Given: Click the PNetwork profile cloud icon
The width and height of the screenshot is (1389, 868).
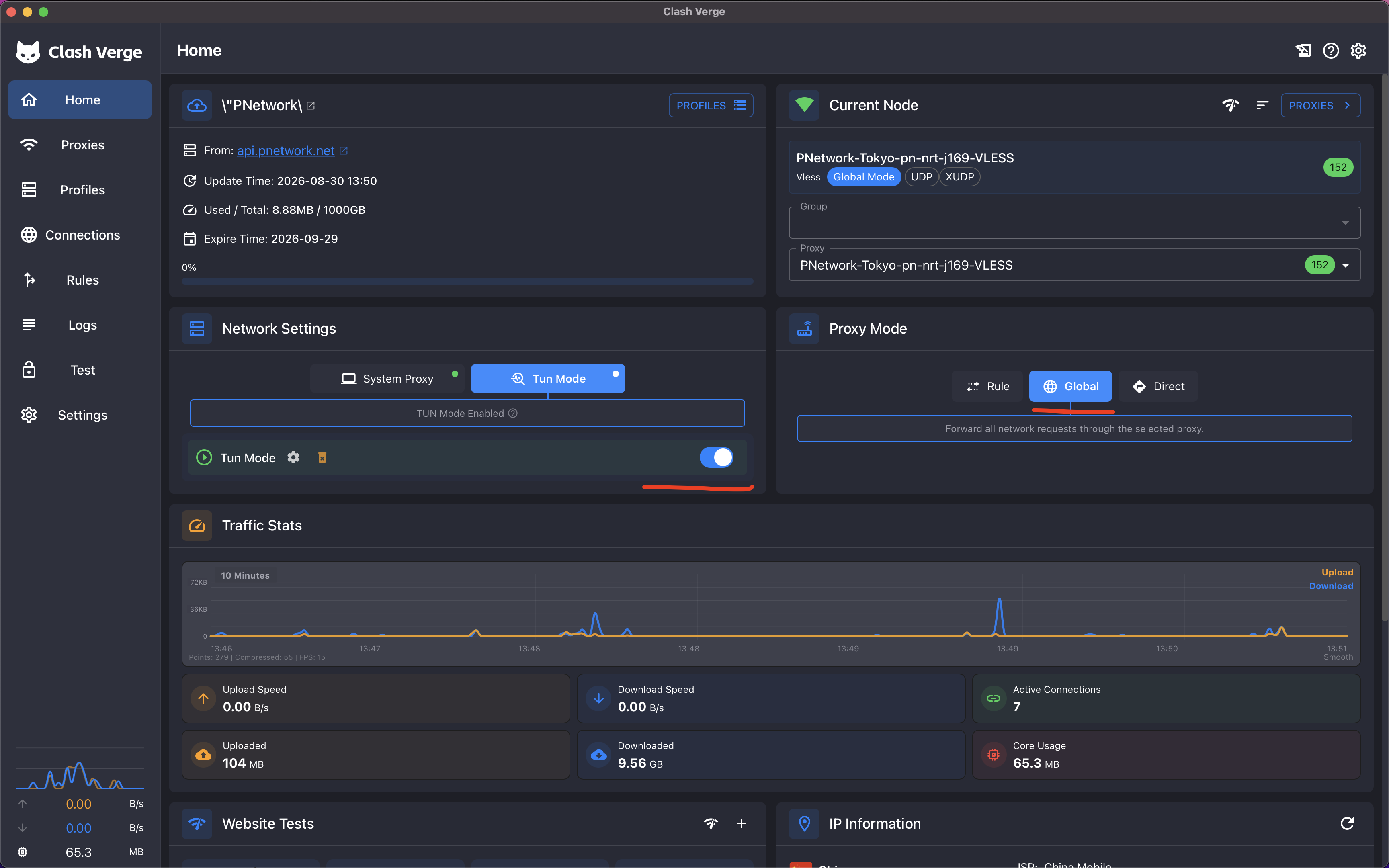Looking at the screenshot, I should click(197, 105).
